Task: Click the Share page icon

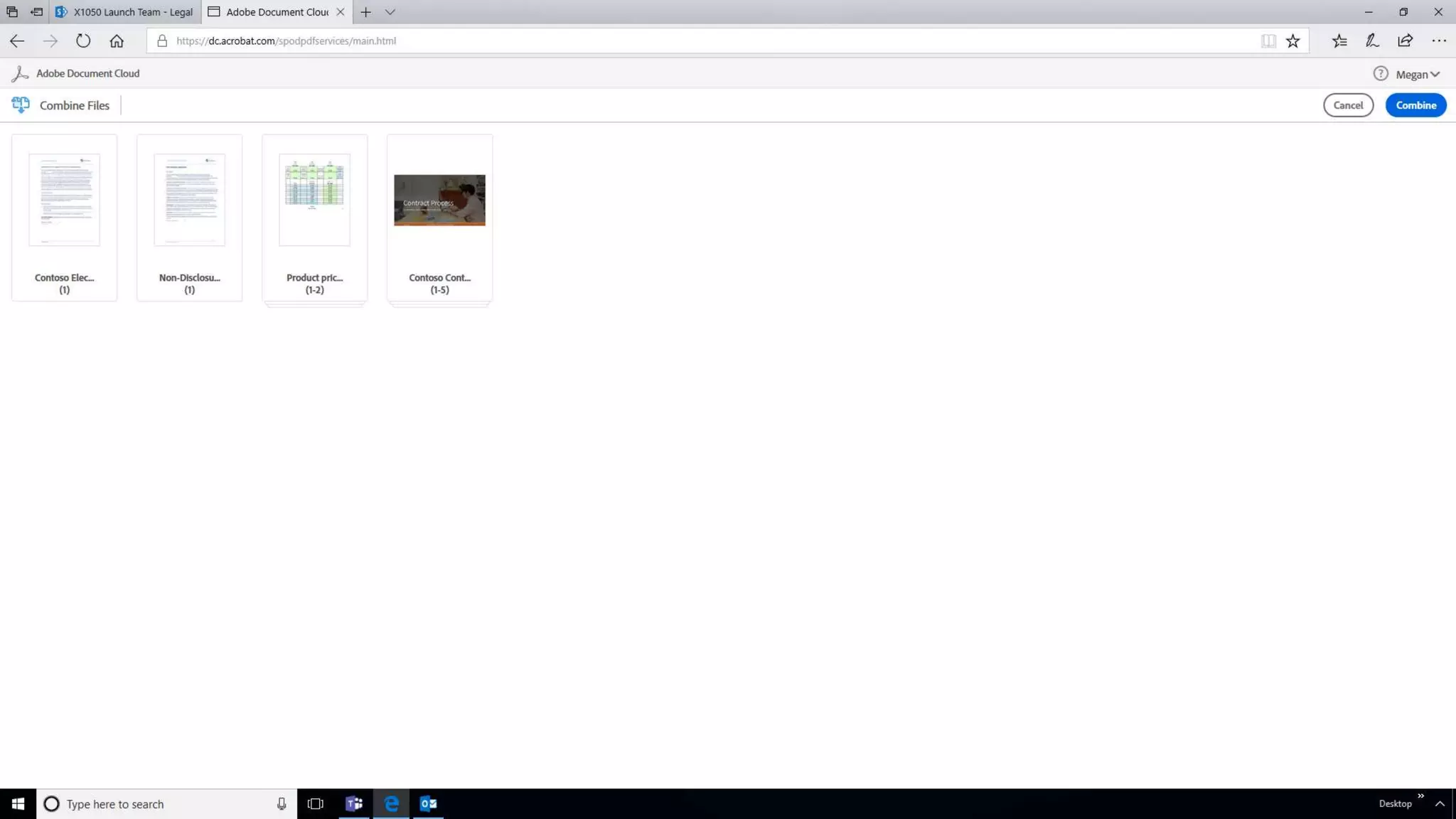Action: click(1405, 41)
